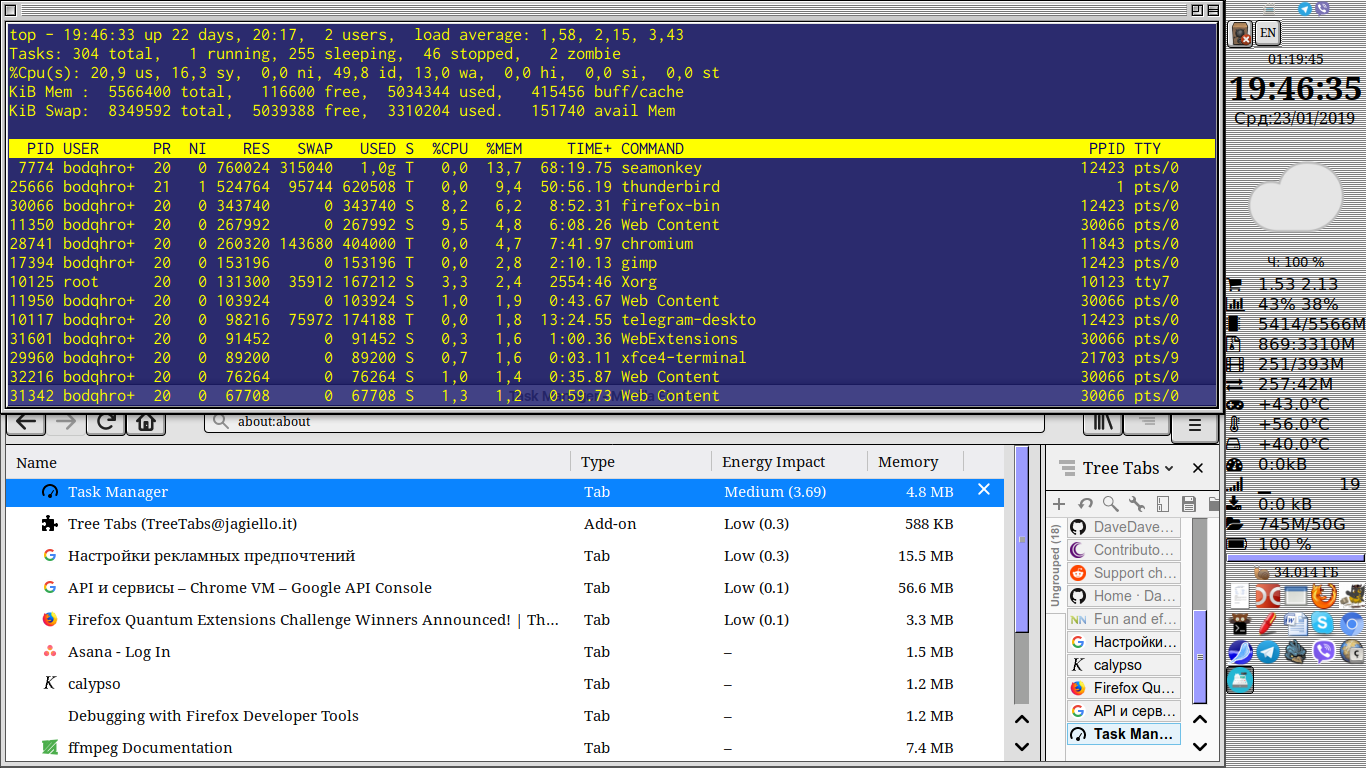The image size is (1366, 768).
Task: Sort by the Energy Impact column header
Action: coord(788,462)
